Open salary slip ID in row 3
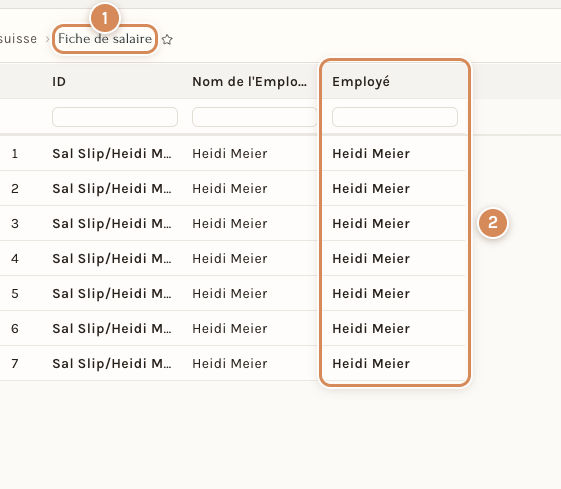Viewport: 561px width, 489px height. 112,224
